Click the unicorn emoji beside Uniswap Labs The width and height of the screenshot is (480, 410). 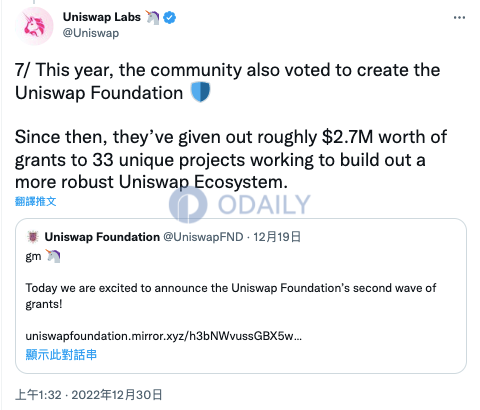[152, 17]
